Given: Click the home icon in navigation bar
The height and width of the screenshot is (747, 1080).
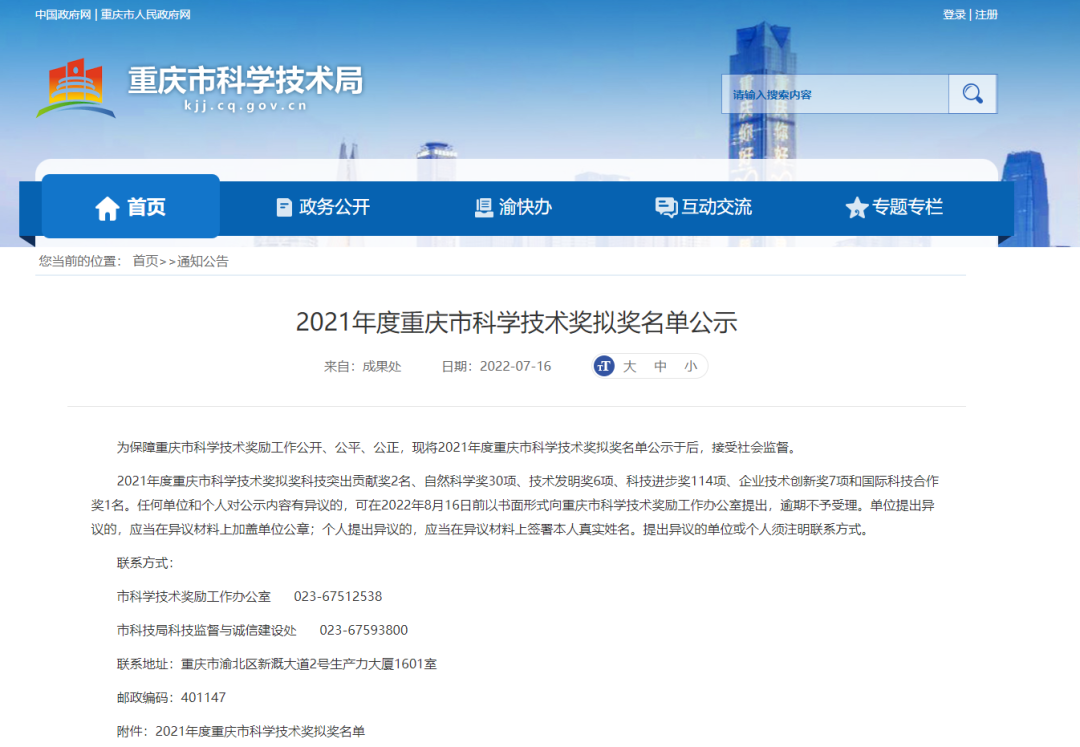Looking at the screenshot, I should pos(107,207).
